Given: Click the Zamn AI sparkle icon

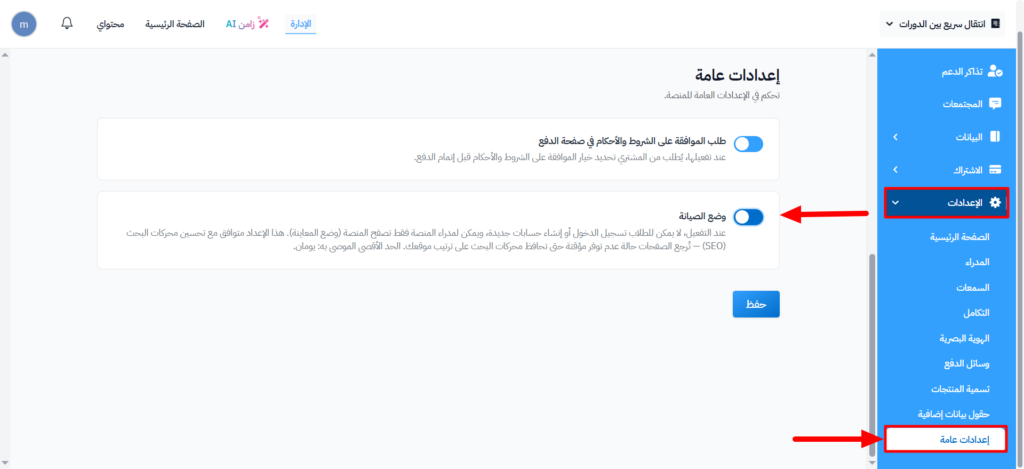Looking at the screenshot, I should [264, 23].
